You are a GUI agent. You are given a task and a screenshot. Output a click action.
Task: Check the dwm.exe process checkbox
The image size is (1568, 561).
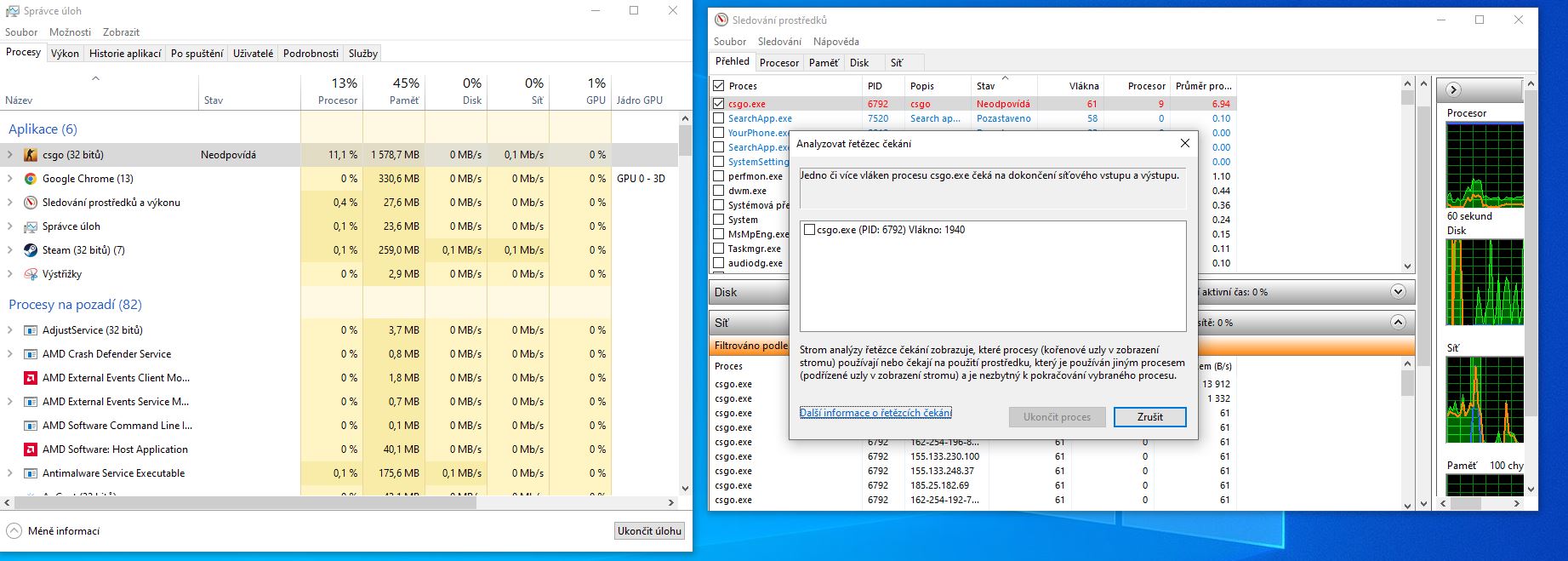(x=719, y=191)
